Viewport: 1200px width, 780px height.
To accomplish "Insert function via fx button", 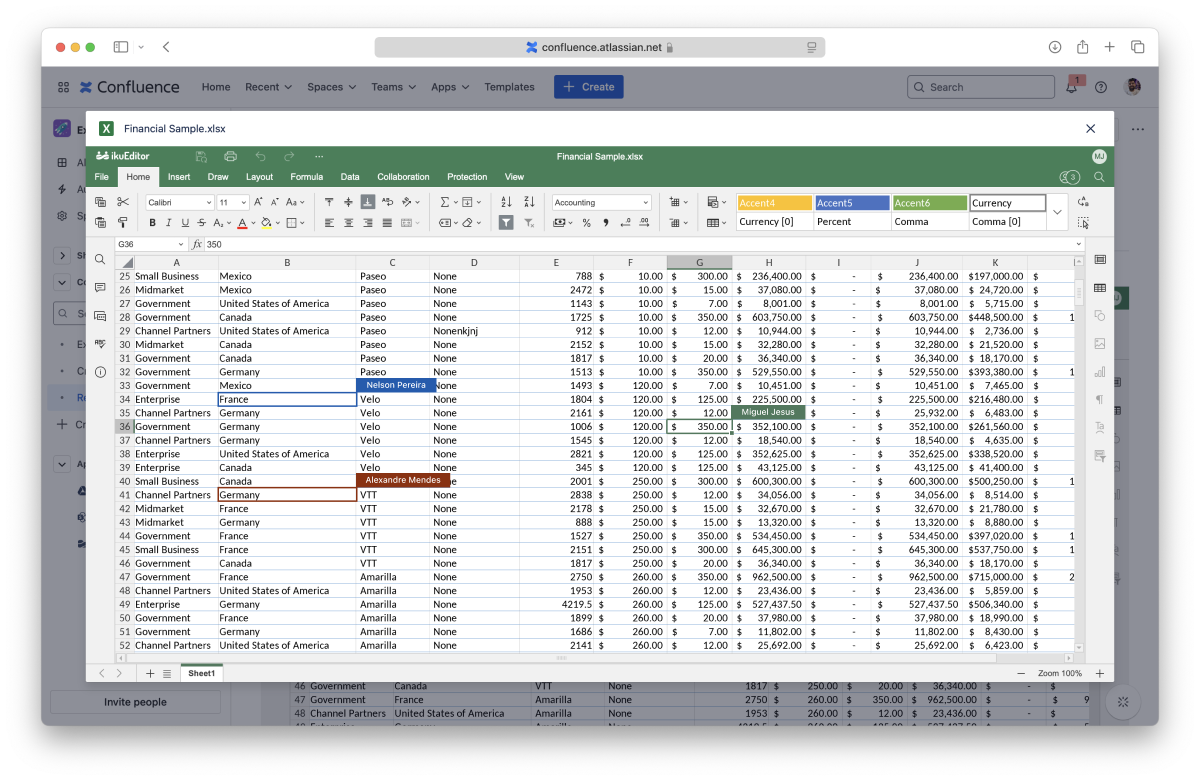I will tap(197, 244).
